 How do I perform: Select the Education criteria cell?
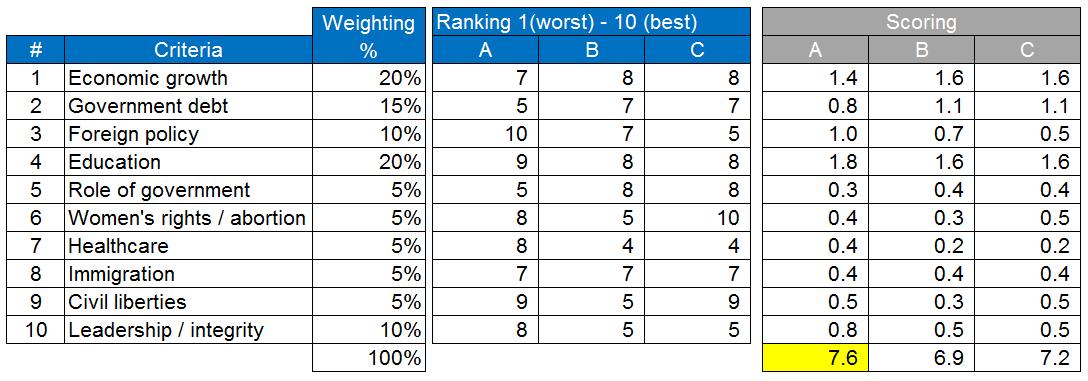tap(188, 162)
